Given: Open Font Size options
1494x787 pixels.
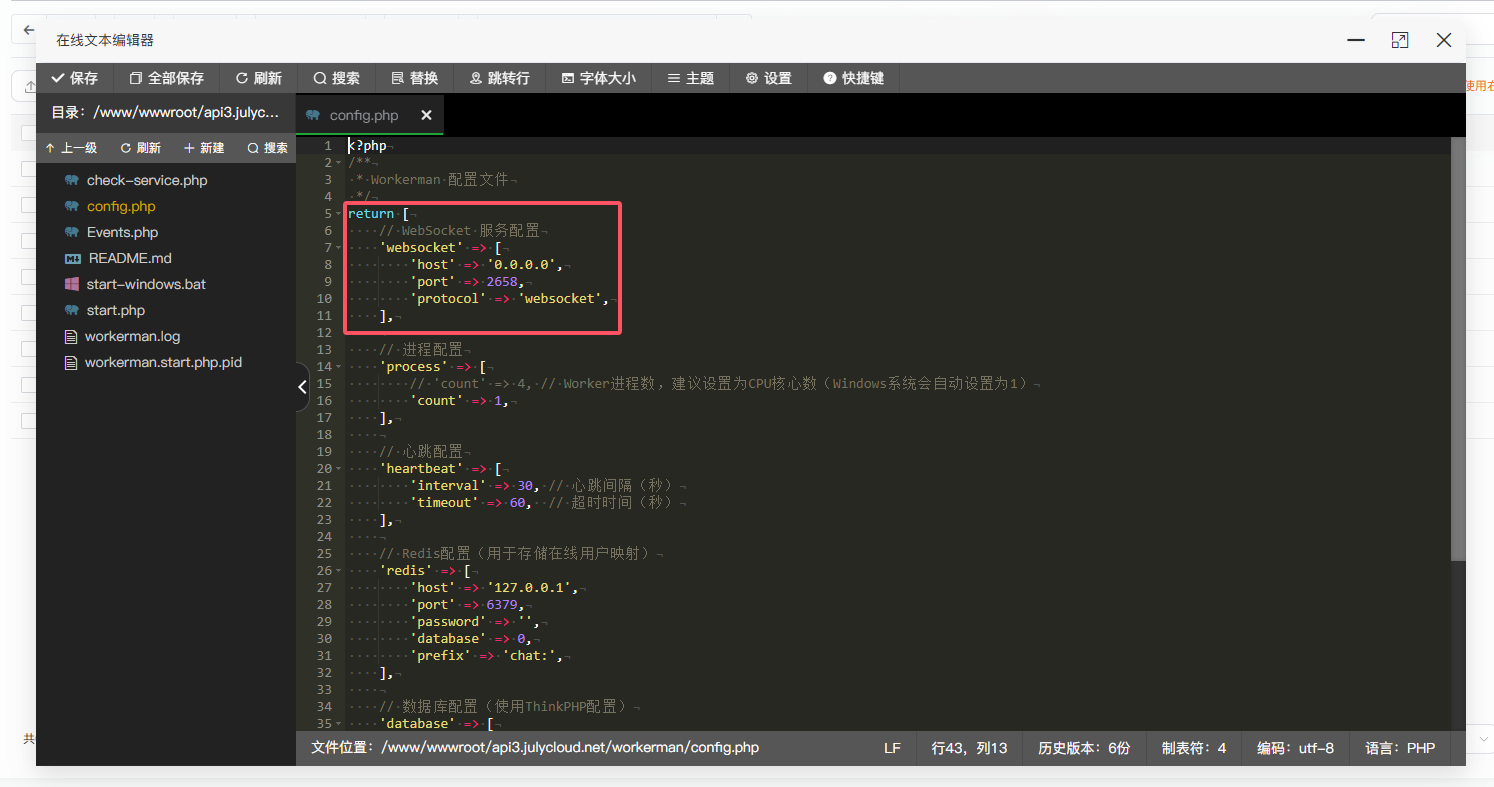Looking at the screenshot, I should pyautogui.click(x=598, y=78).
